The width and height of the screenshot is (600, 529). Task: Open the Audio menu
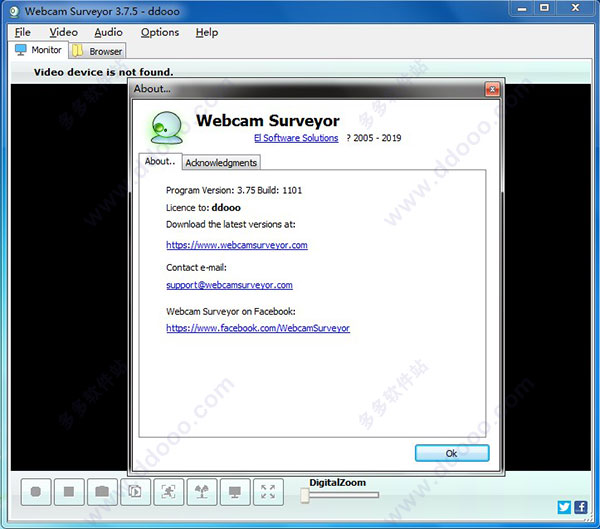coord(109,33)
